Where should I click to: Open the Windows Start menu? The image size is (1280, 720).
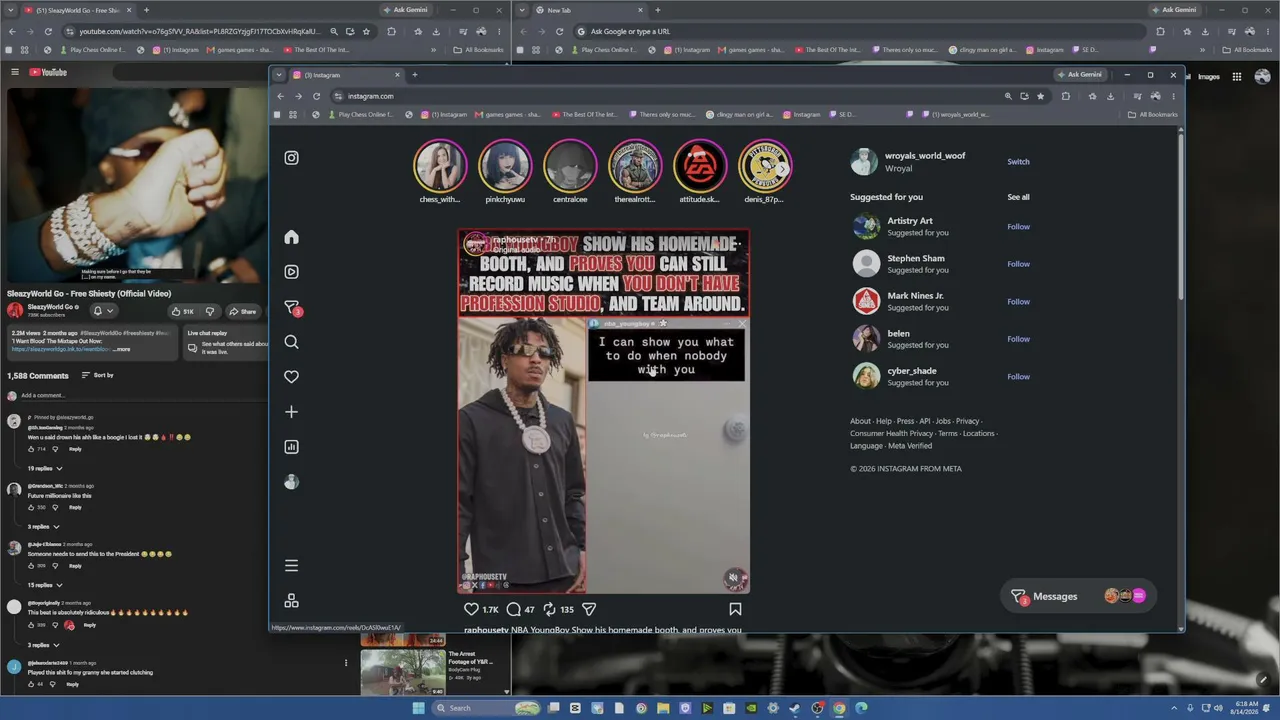click(x=418, y=708)
